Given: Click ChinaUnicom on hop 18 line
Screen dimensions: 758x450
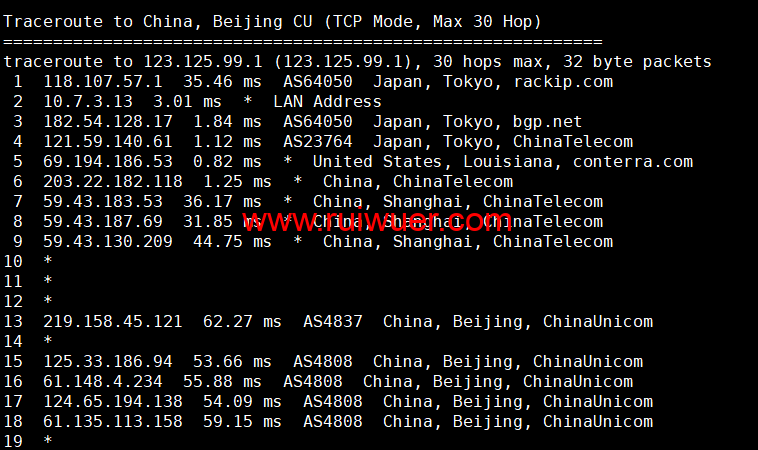Looking at the screenshot, I should (x=598, y=421).
